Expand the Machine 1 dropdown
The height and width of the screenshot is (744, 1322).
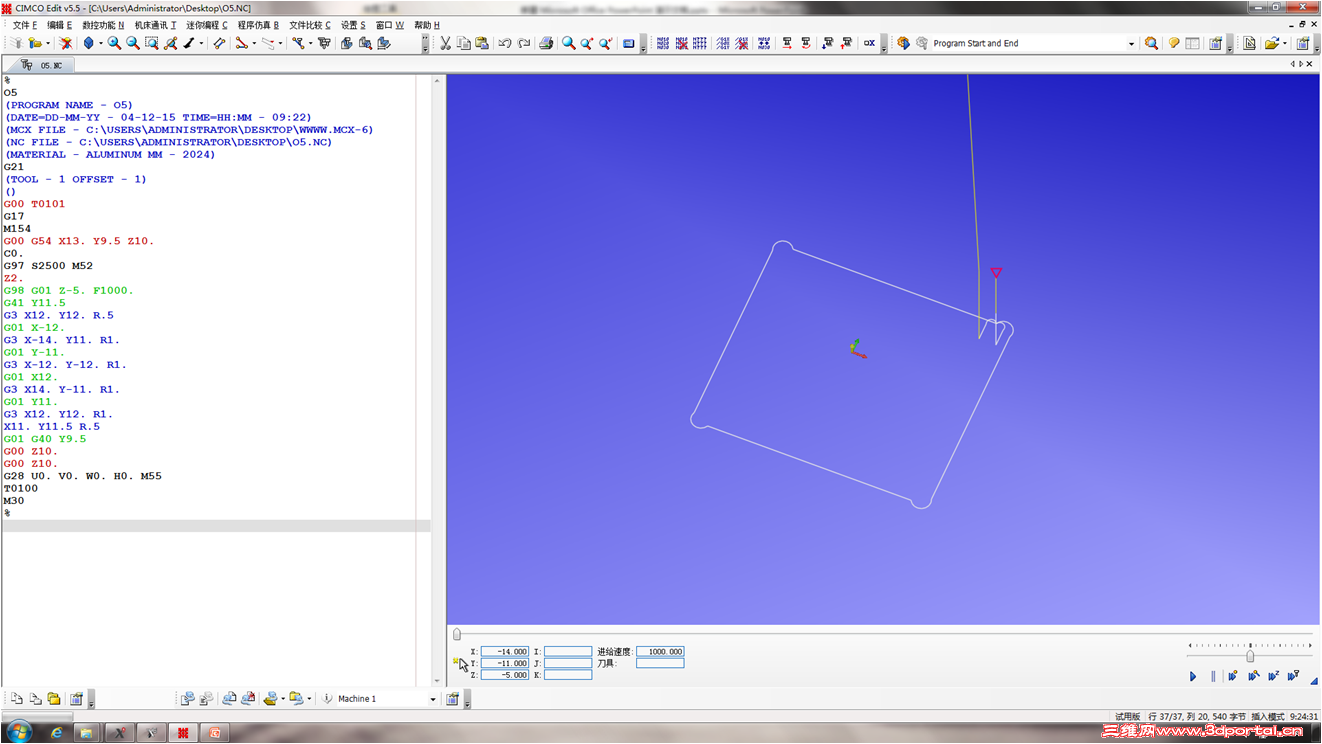click(x=432, y=699)
